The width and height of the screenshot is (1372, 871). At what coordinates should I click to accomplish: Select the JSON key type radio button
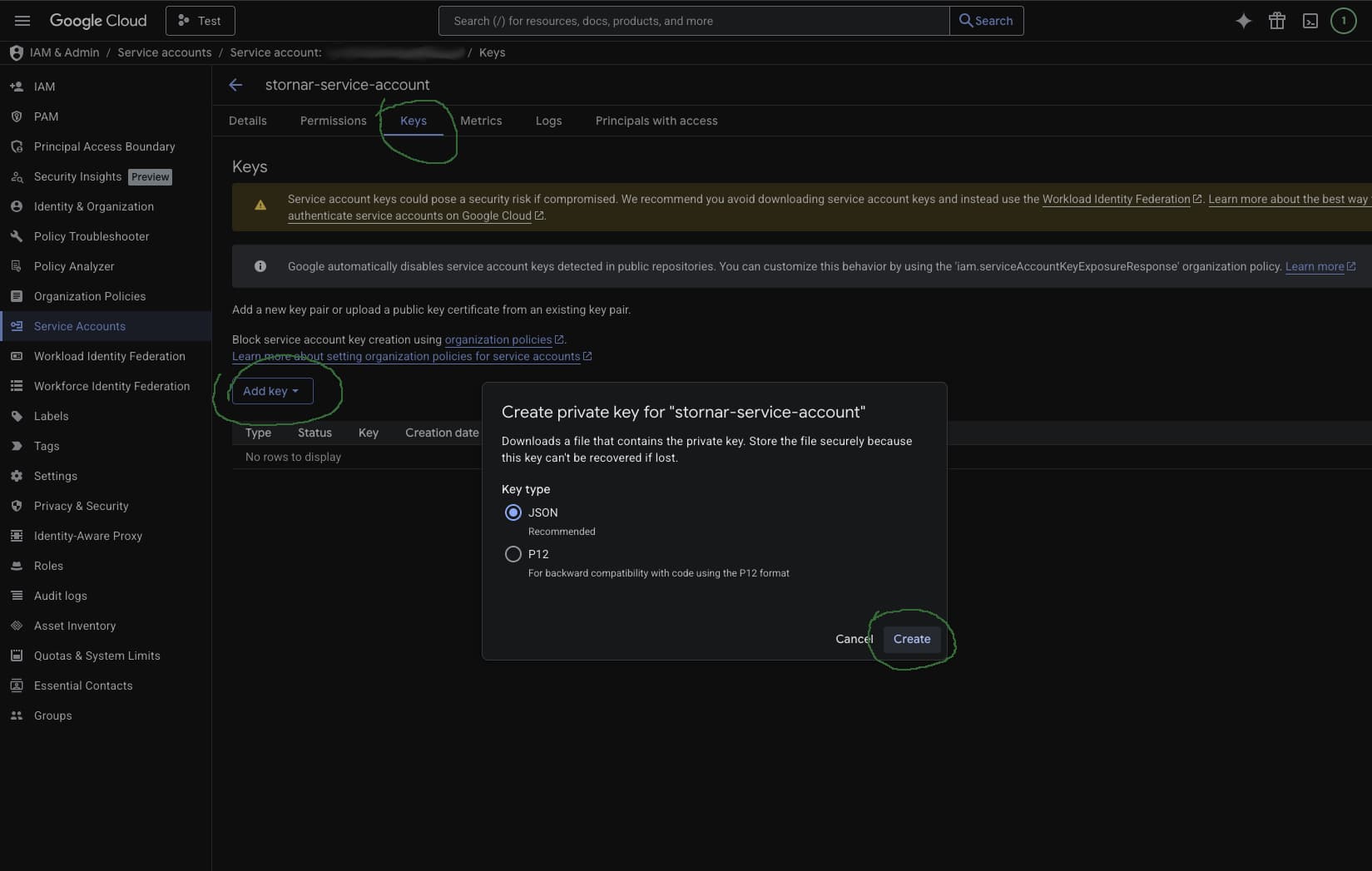(513, 512)
